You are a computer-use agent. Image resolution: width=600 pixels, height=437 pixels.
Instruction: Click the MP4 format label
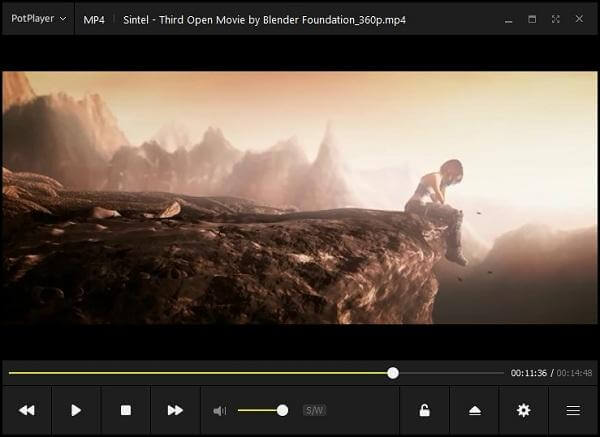tap(94, 20)
